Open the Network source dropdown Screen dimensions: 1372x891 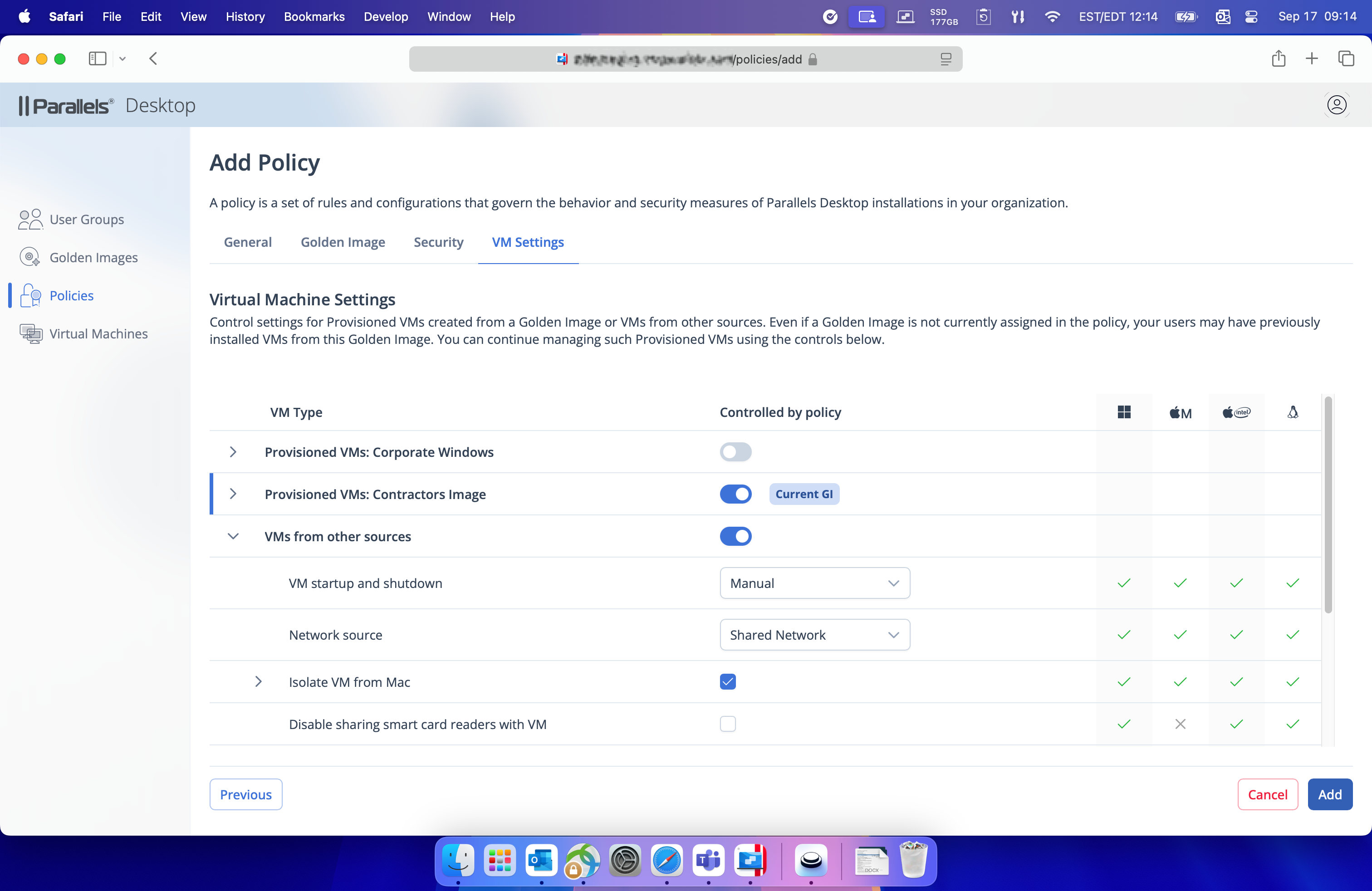[814, 635]
